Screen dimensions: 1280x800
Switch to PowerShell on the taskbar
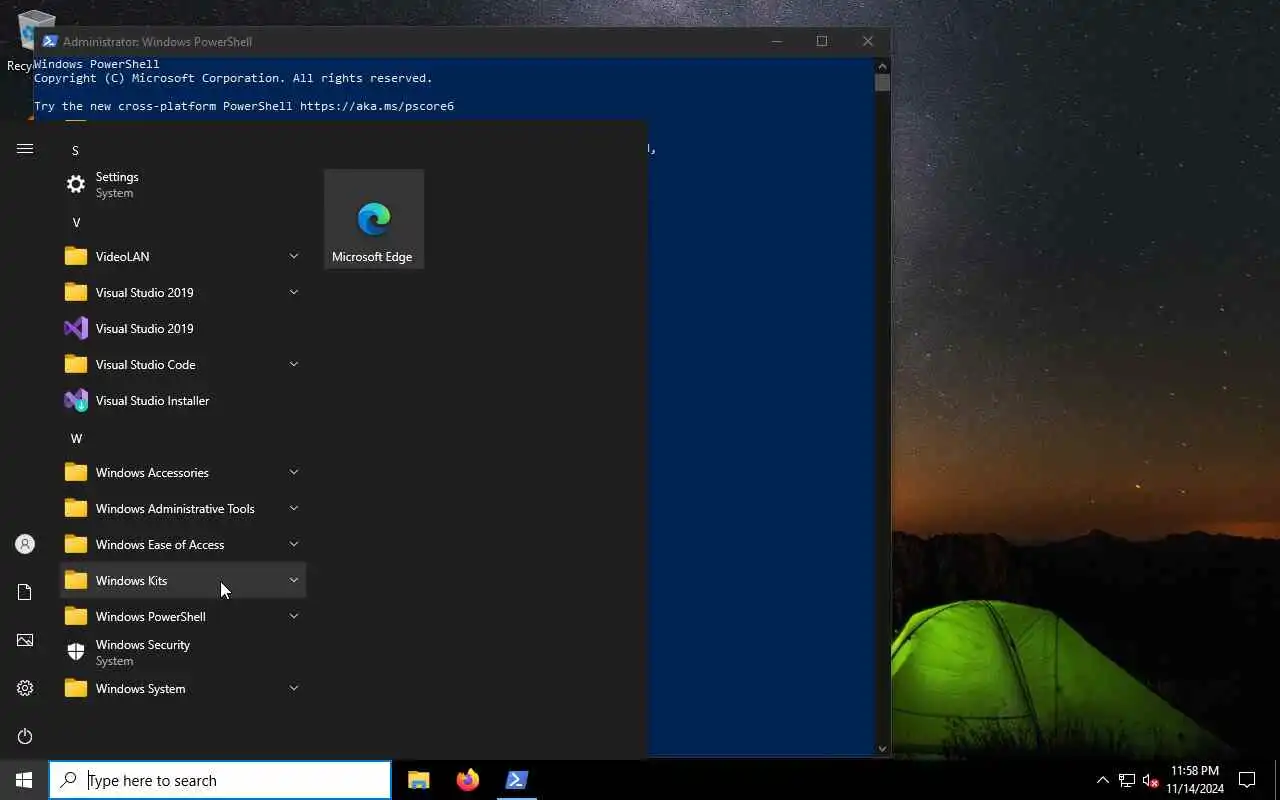[516, 780]
